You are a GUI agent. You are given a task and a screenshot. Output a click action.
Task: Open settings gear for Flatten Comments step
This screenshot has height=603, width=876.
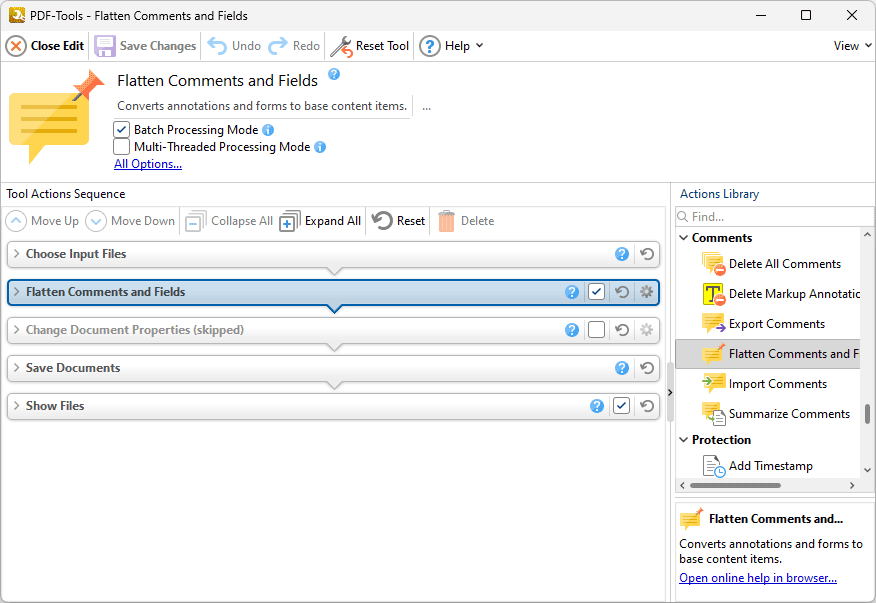646,292
